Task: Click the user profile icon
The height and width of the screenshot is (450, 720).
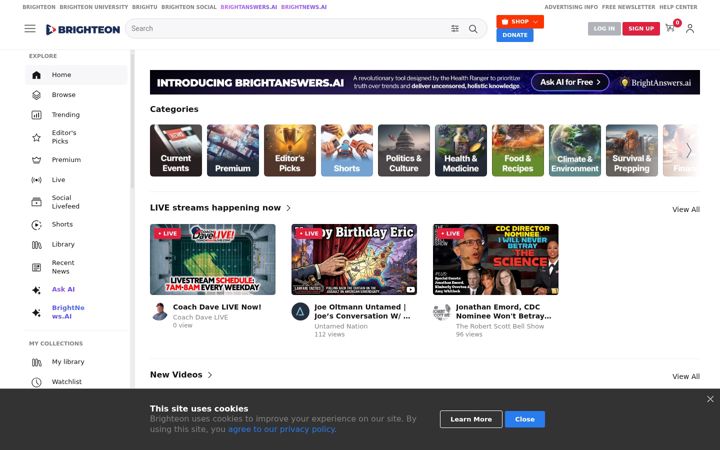Action: (690, 29)
